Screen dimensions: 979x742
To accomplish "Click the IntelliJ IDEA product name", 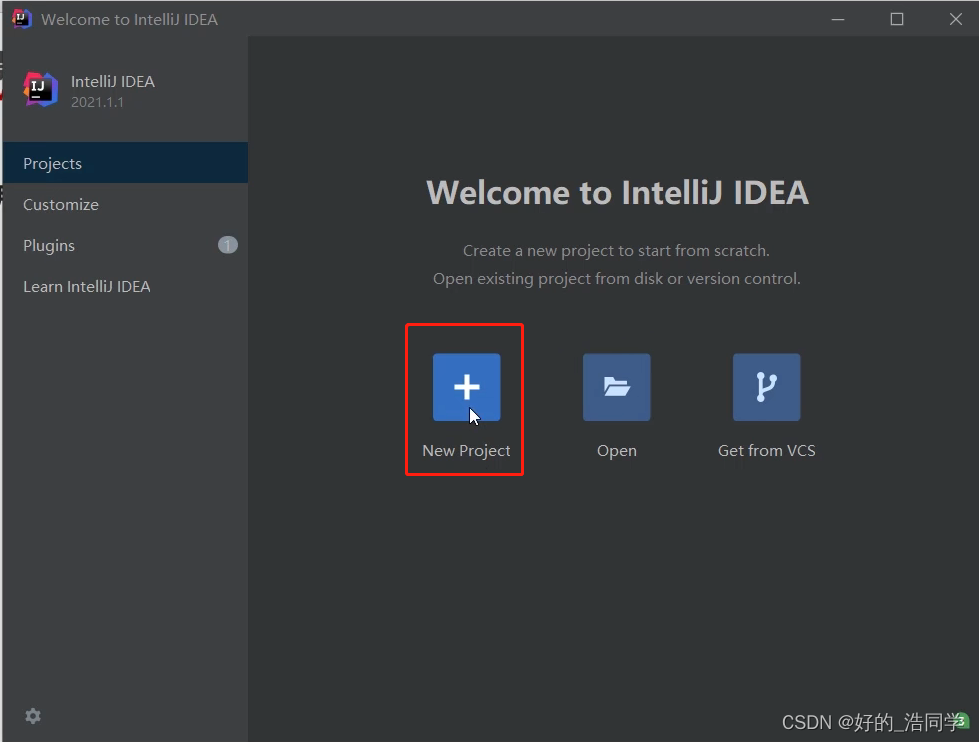I will [x=112, y=82].
